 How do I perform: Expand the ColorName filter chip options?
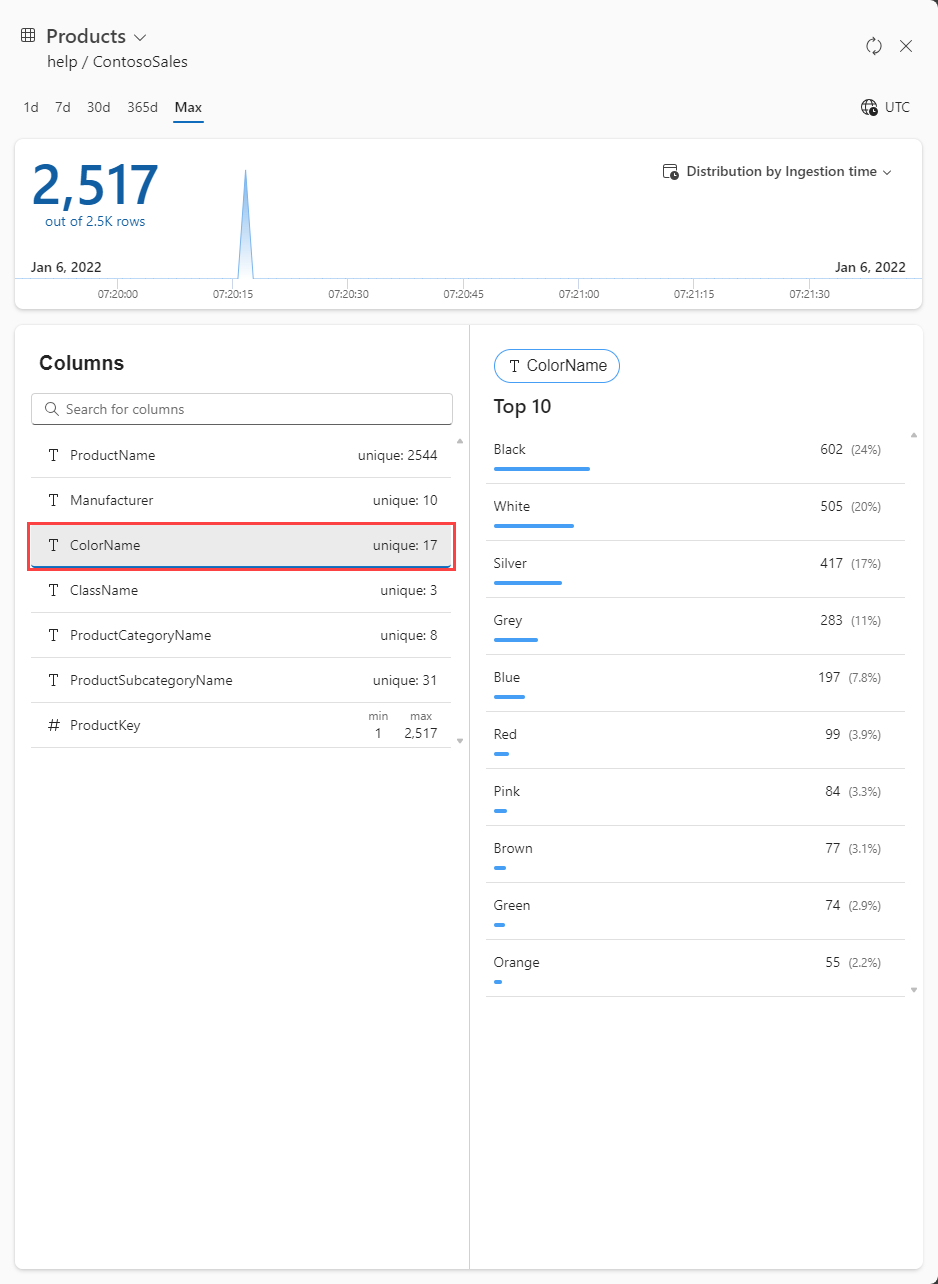pos(557,366)
